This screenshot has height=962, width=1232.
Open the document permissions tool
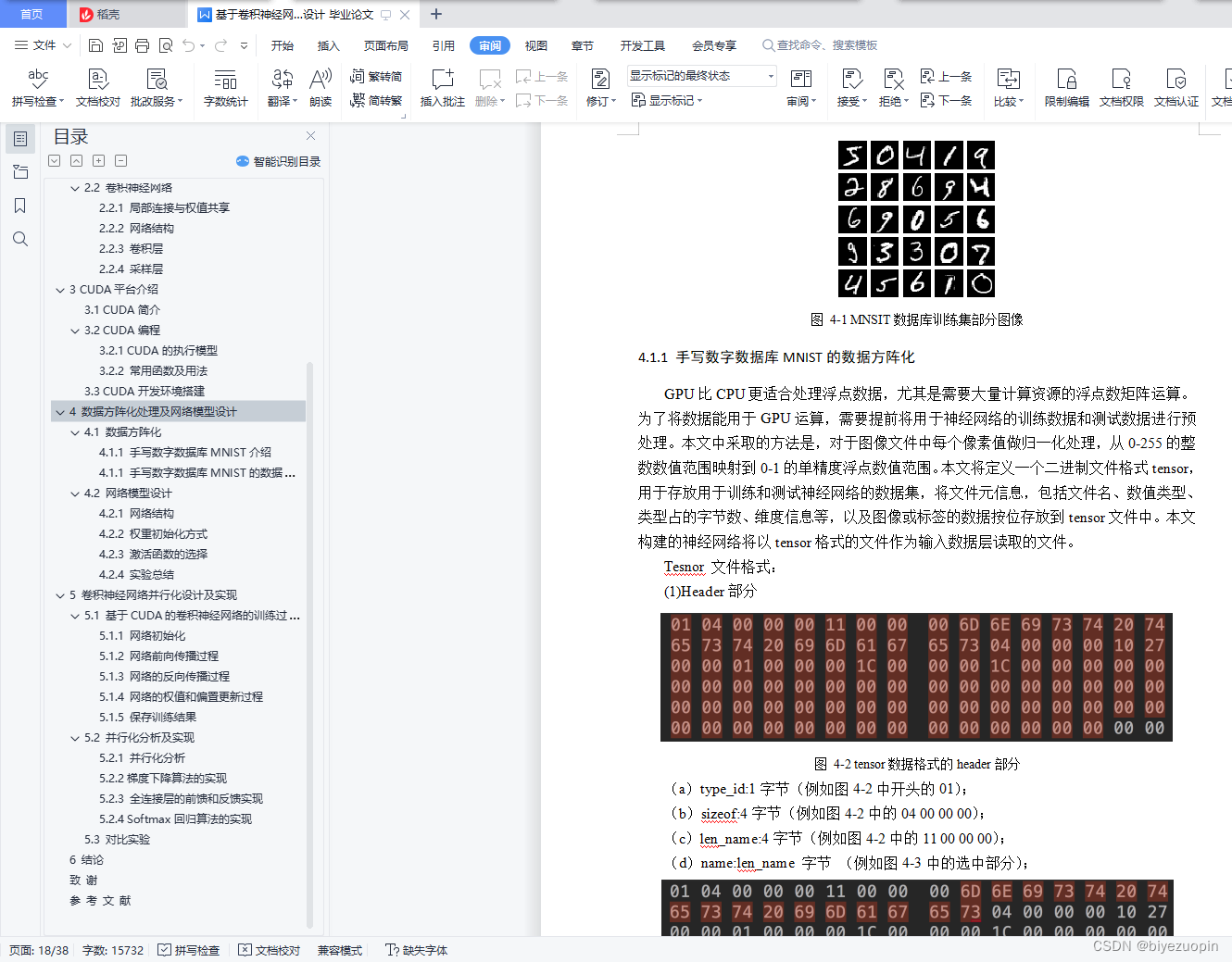[1122, 87]
